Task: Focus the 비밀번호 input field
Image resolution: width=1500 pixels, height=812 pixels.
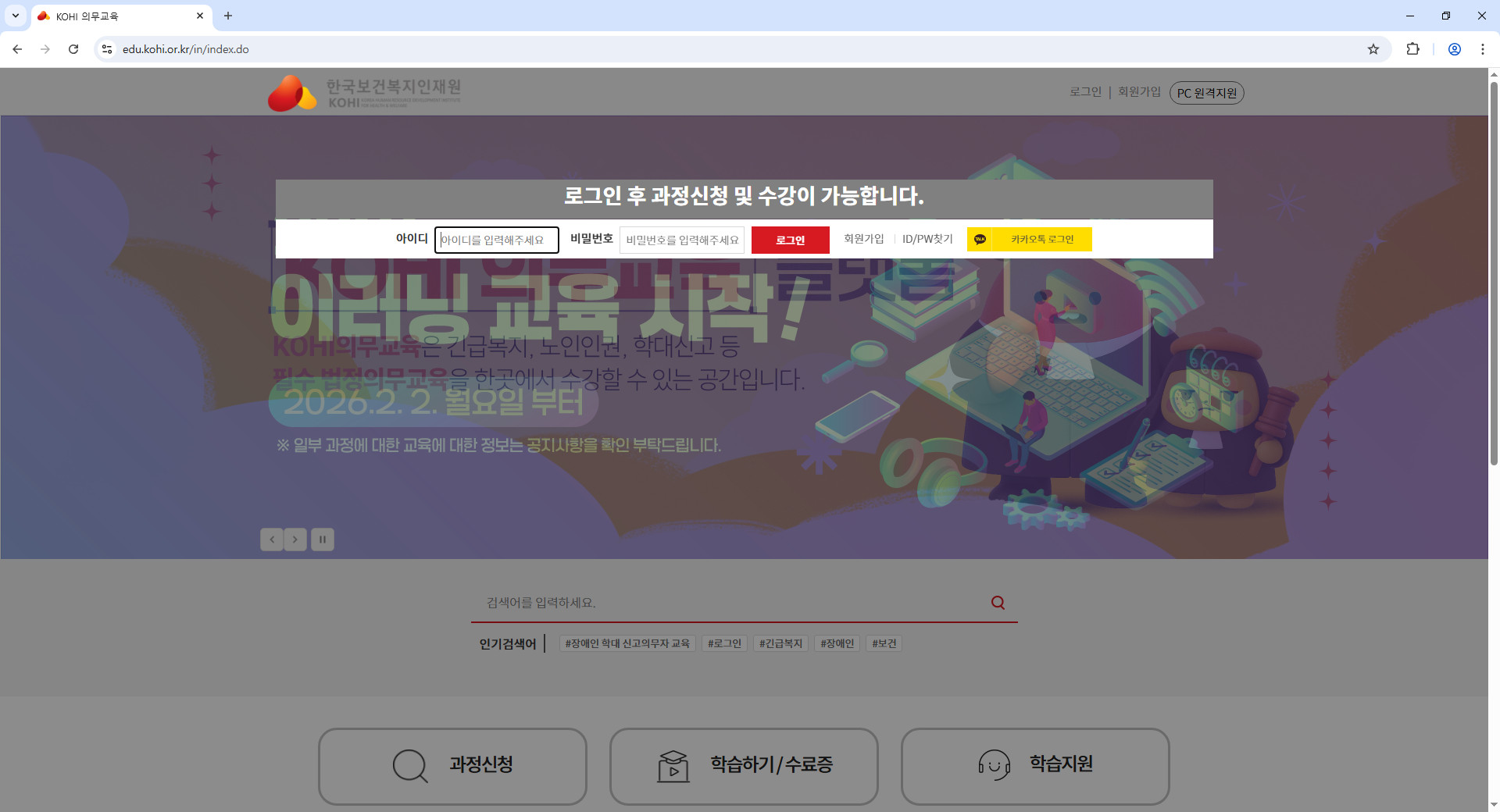Action: tap(682, 240)
